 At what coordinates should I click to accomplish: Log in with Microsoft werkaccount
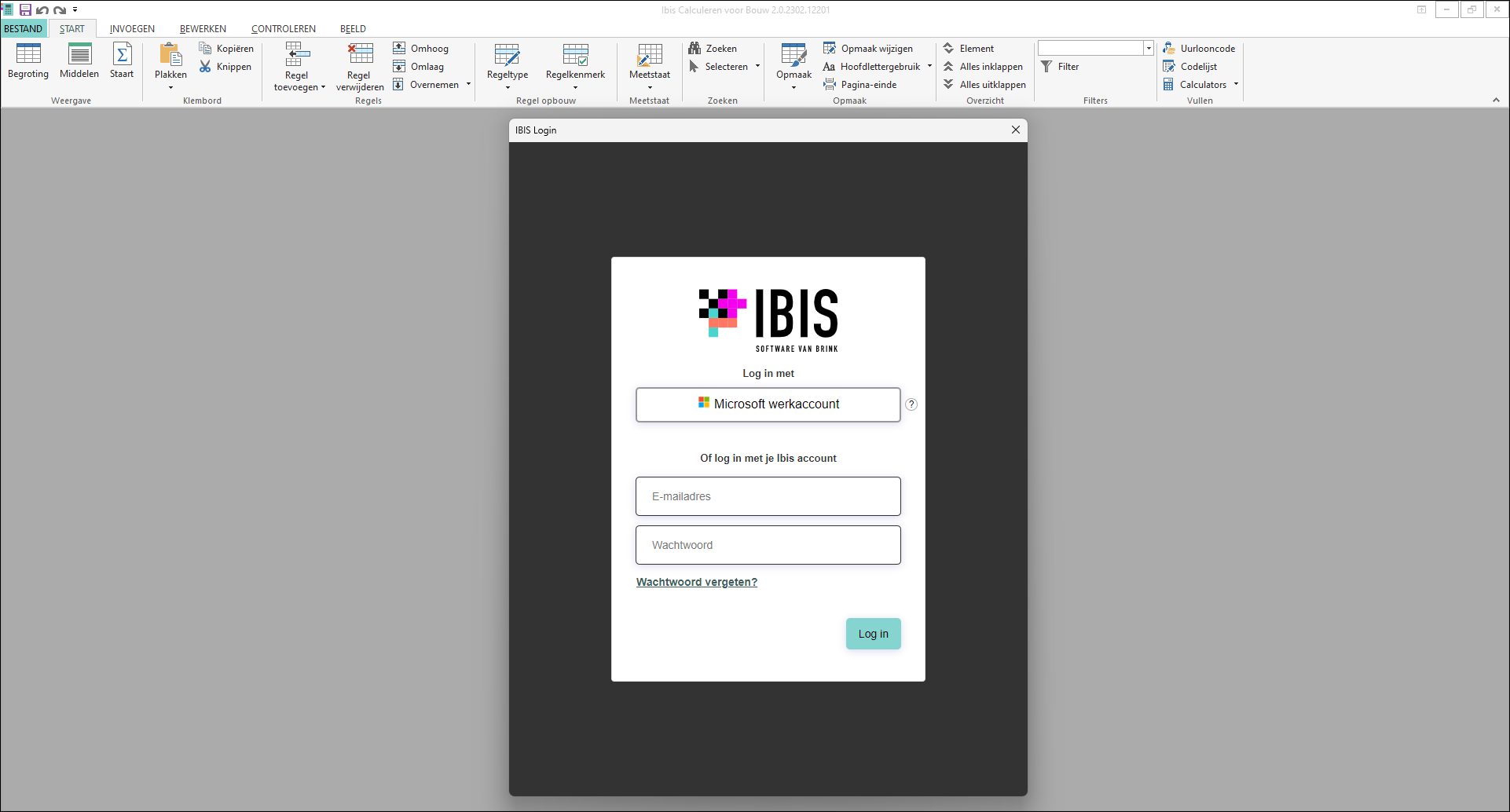(768, 404)
